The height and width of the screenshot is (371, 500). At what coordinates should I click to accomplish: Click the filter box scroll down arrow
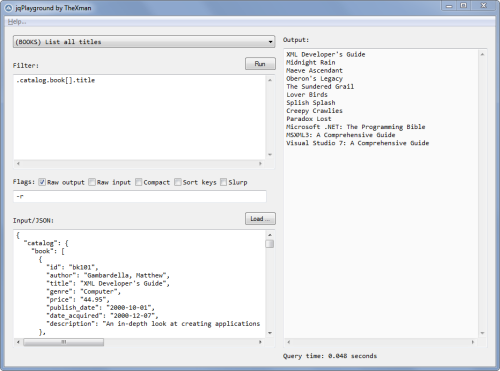coord(270,155)
